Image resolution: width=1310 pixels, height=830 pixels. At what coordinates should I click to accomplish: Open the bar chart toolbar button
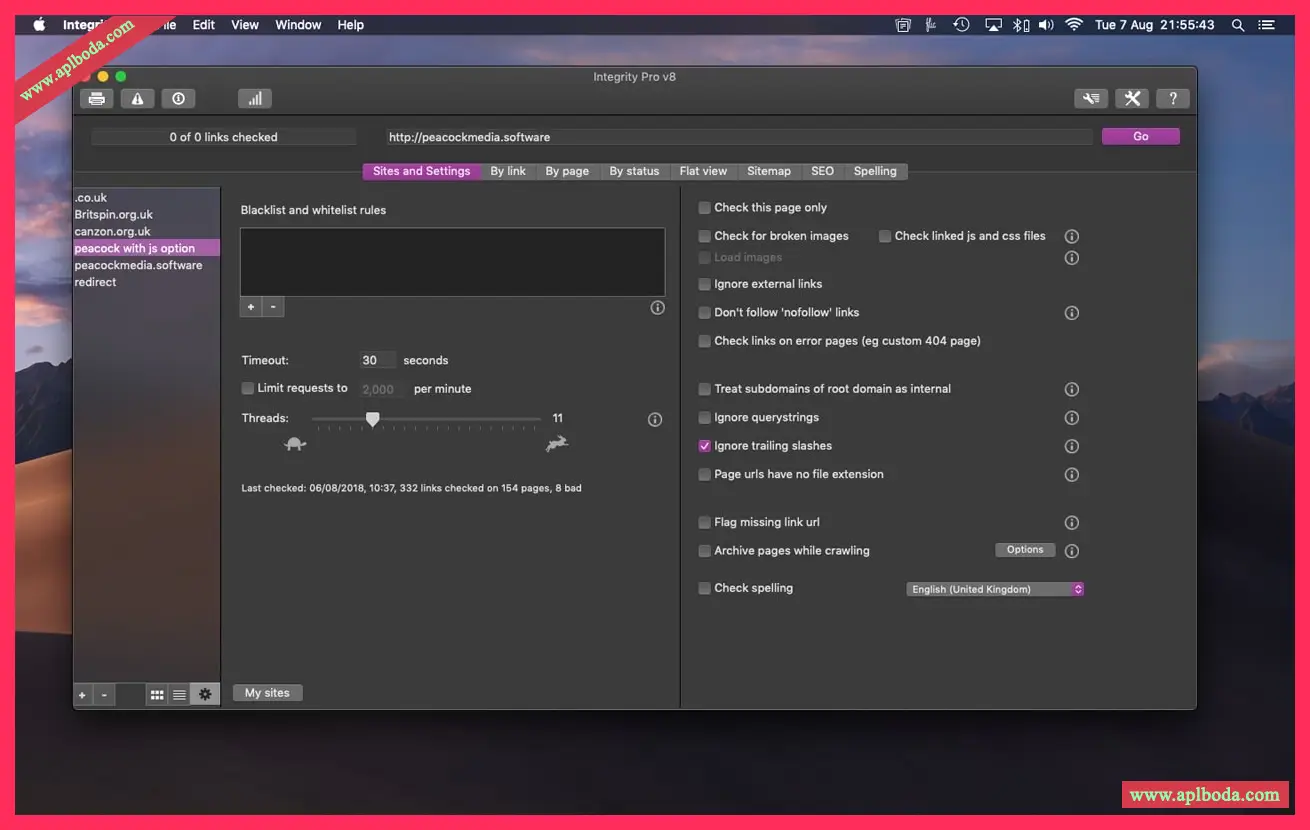pos(255,98)
